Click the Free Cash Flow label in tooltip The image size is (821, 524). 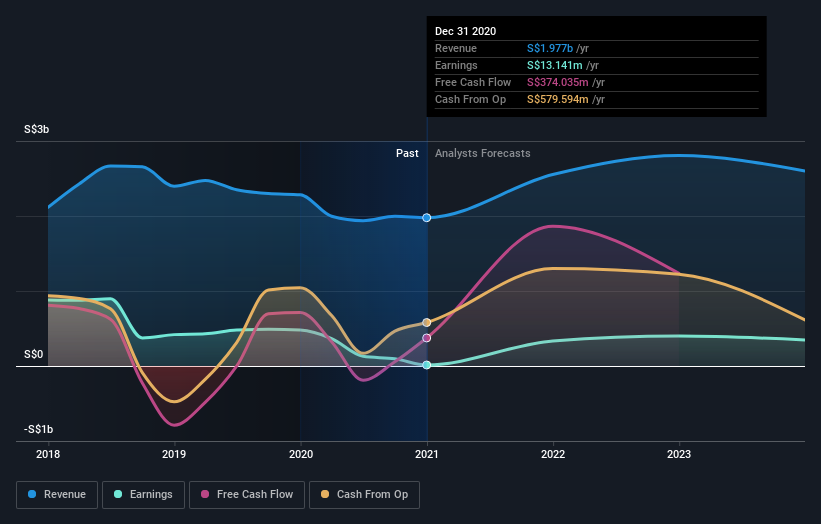pos(473,82)
